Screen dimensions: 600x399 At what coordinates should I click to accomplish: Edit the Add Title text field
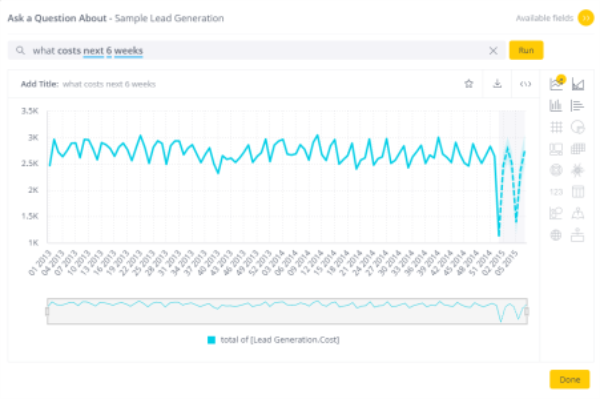tap(109, 84)
